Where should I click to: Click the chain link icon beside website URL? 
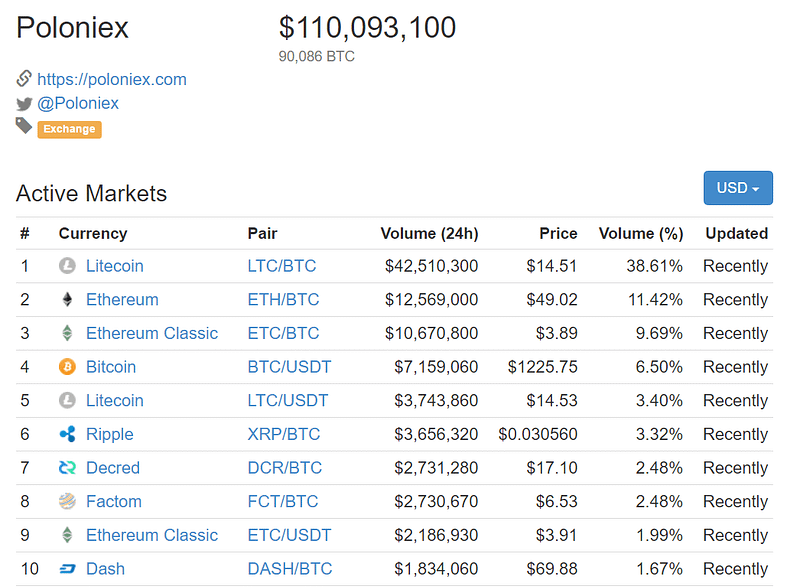[24, 79]
